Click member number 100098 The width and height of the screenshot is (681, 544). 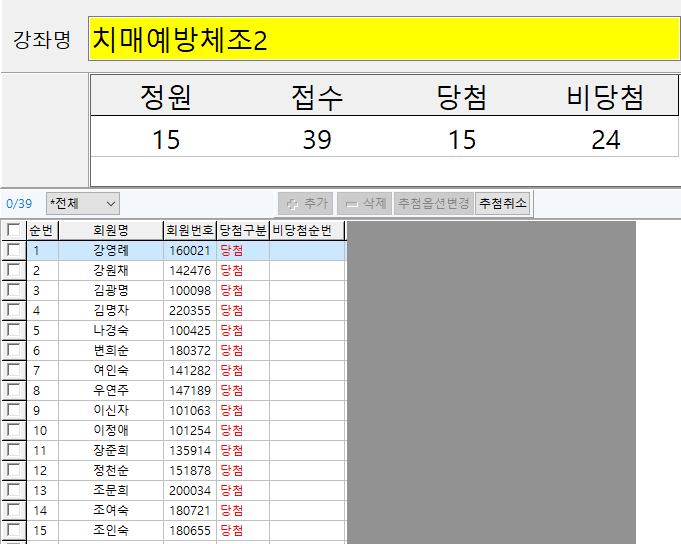coord(190,291)
